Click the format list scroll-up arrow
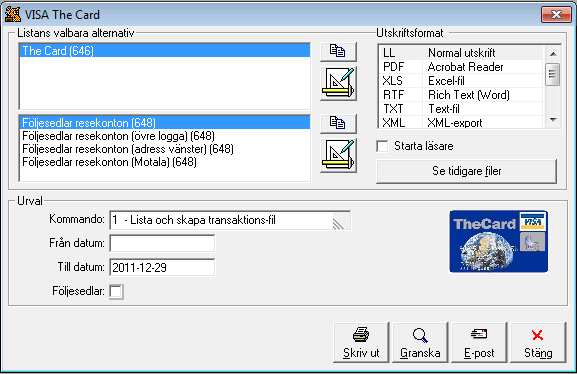This screenshot has width=577, height=374. [x=552, y=53]
